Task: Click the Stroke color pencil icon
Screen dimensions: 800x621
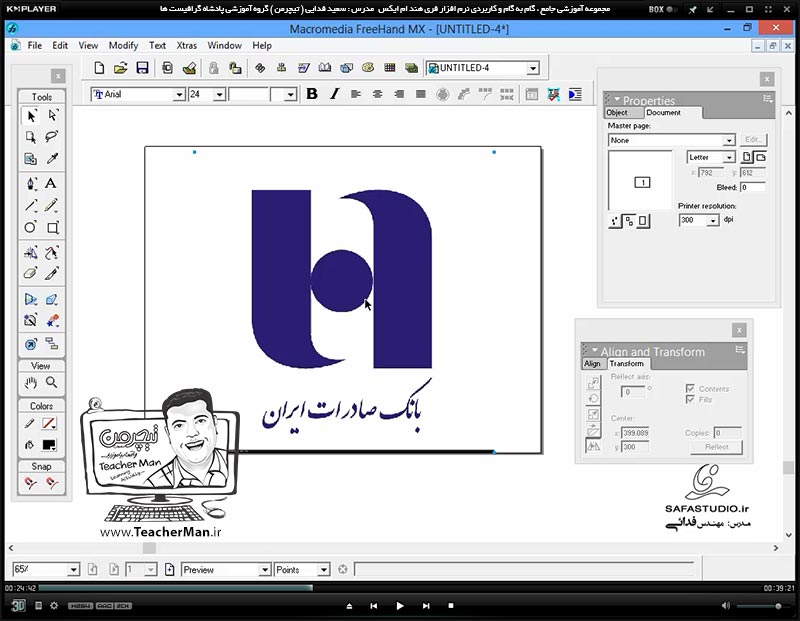Action: pos(30,424)
